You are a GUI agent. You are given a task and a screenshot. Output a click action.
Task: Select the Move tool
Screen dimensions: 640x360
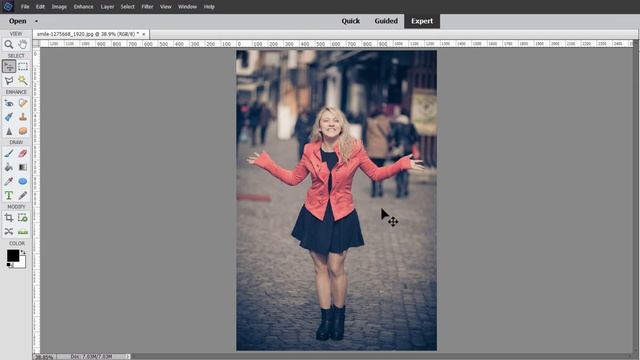[x=9, y=66]
